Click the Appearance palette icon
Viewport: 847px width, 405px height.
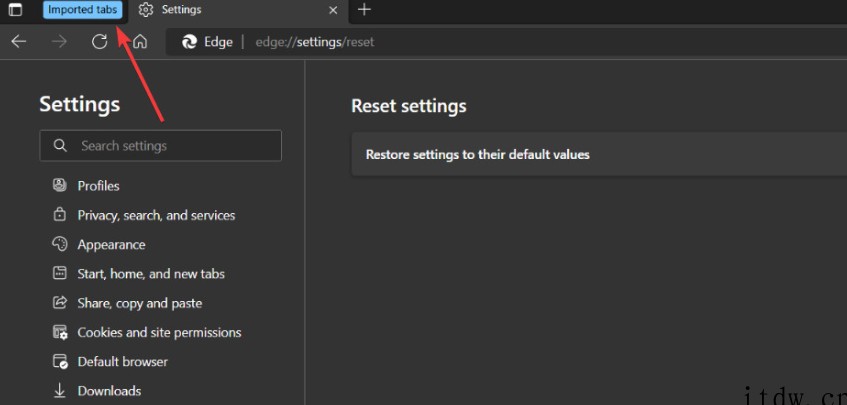point(59,244)
